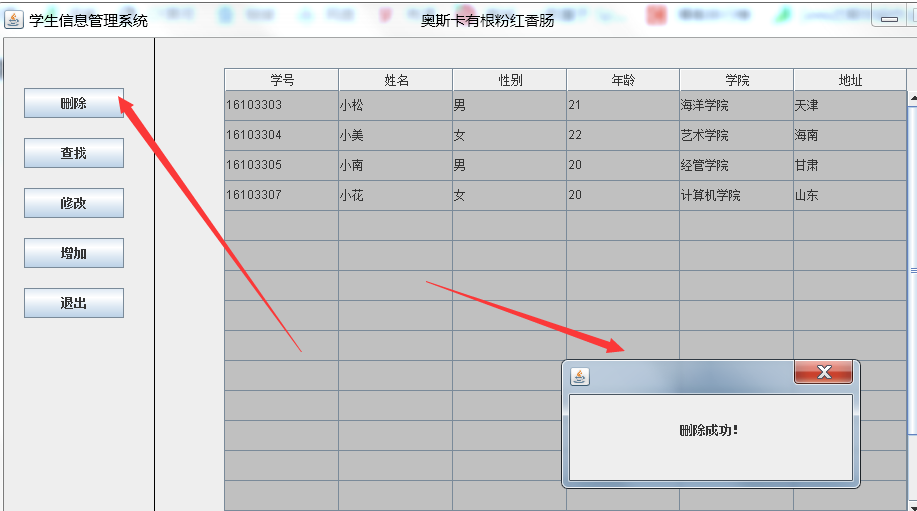This screenshot has height=511, width=917.
Task: Click the age cell 21
Action: coord(623,105)
